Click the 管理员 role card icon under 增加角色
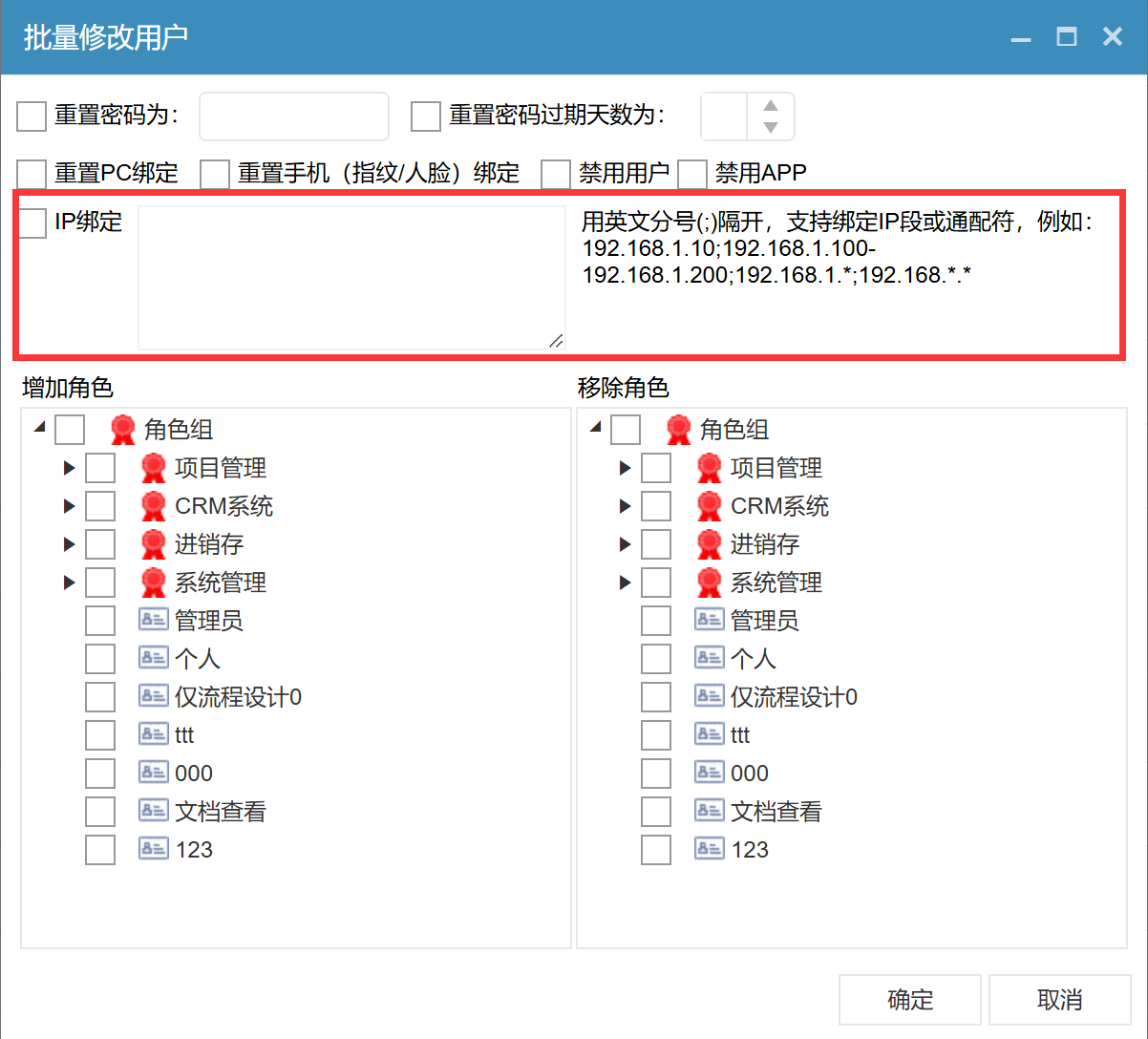Image resolution: width=1148 pixels, height=1039 pixels. 153,620
